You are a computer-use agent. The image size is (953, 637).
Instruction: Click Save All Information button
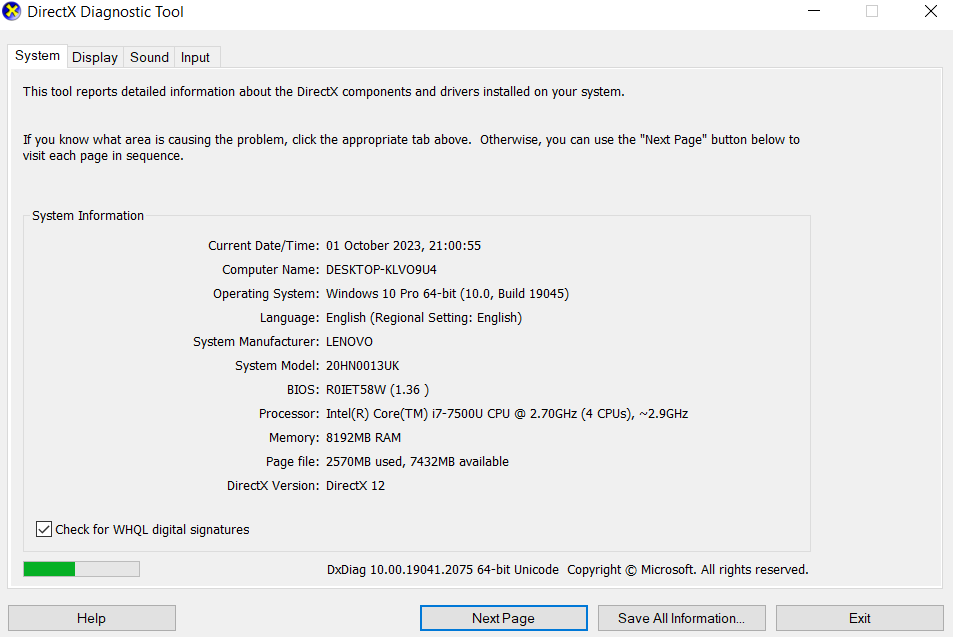click(x=681, y=618)
